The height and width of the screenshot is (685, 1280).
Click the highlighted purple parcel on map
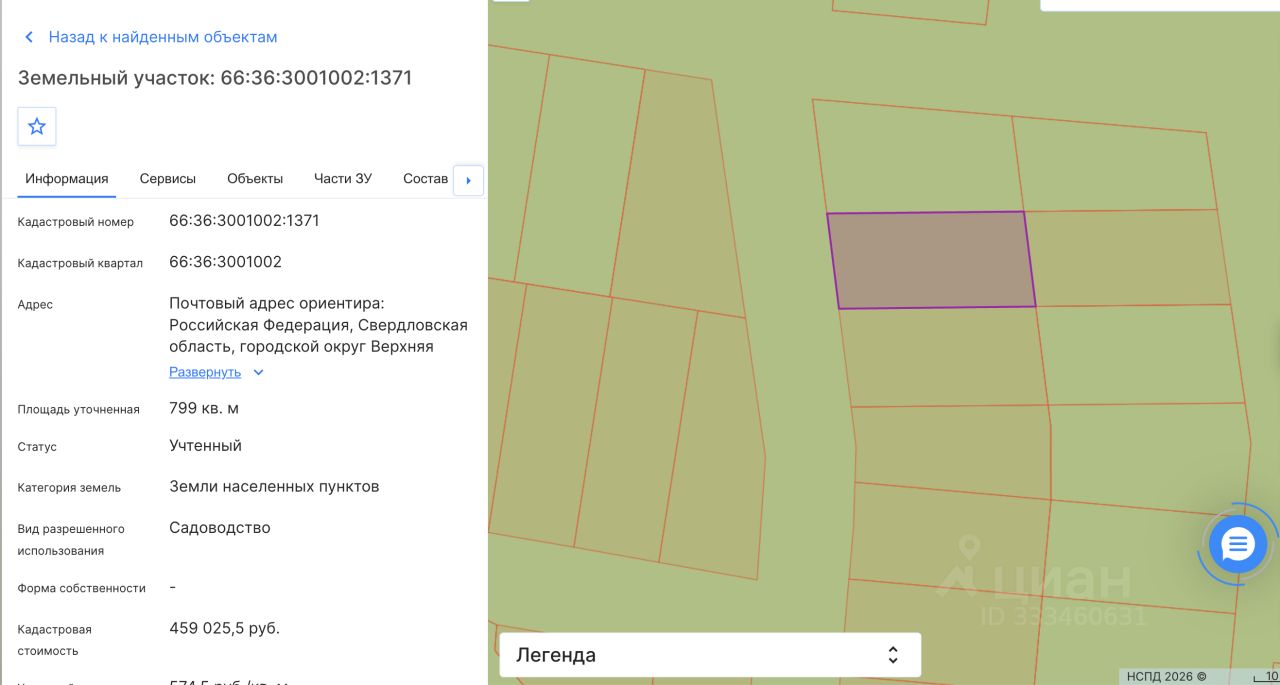931,260
